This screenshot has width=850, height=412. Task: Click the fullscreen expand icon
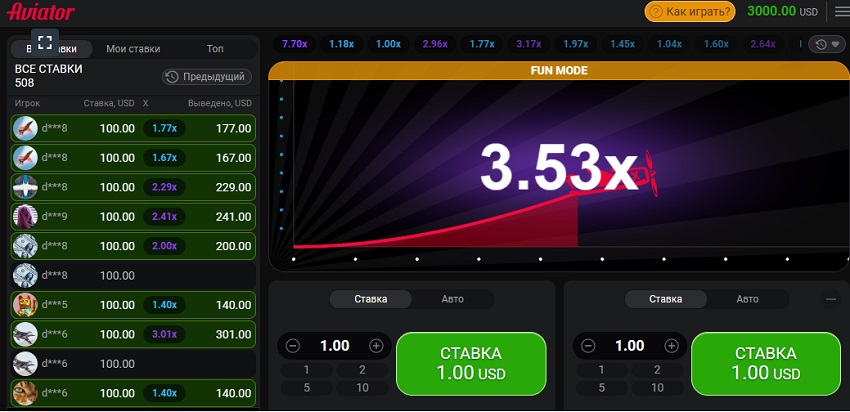pyautogui.click(x=45, y=42)
